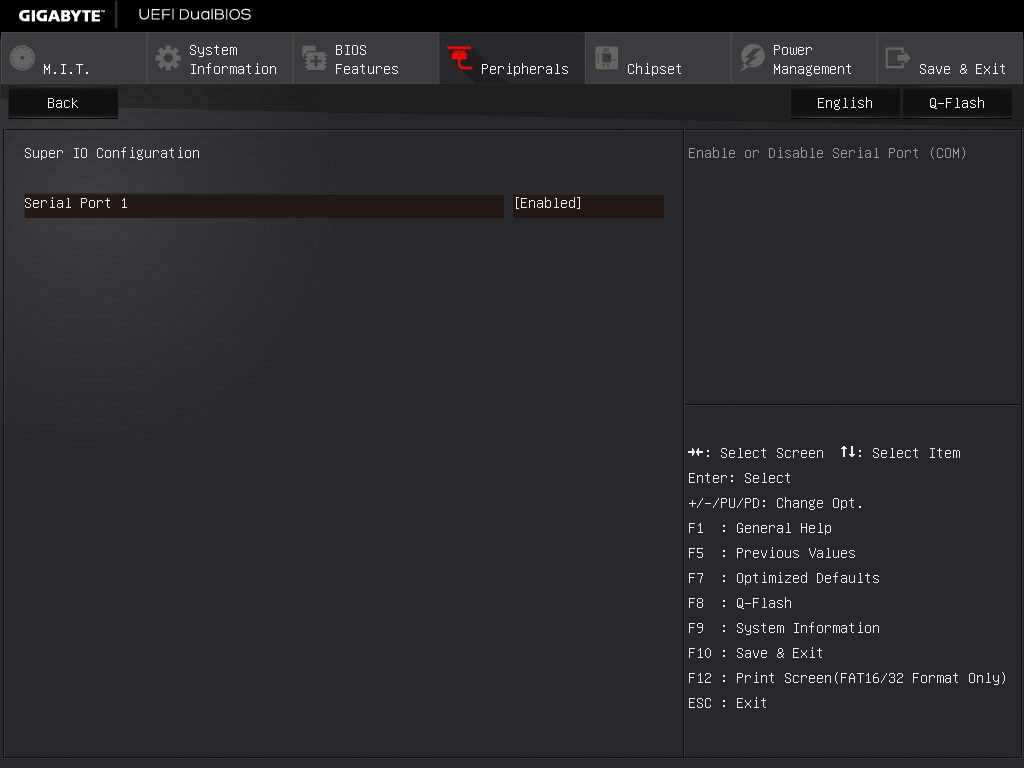Viewport: 1024px width, 768px height.
Task: Go to the BIOS Features tab
Action: (x=366, y=59)
